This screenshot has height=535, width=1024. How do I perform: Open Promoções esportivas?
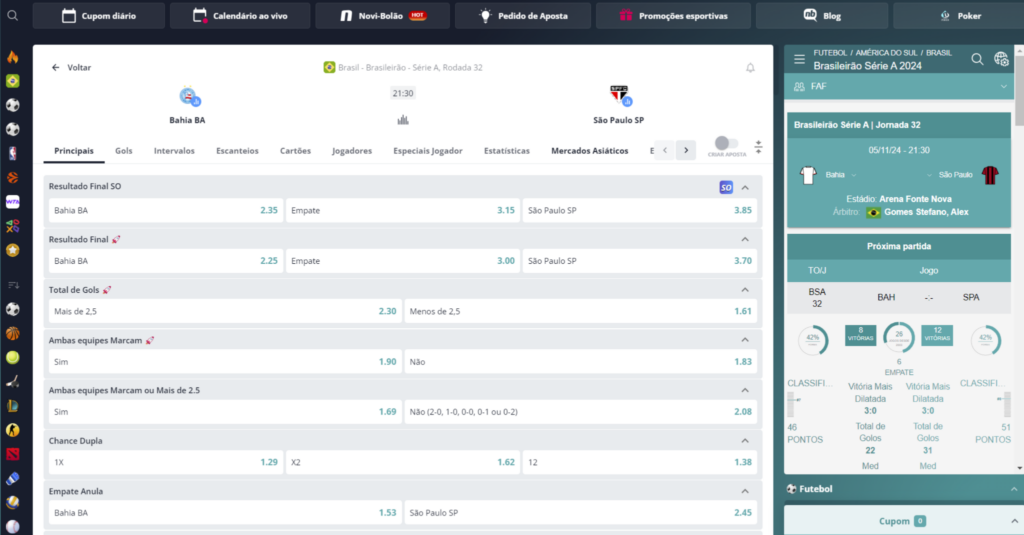click(x=673, y=16)
